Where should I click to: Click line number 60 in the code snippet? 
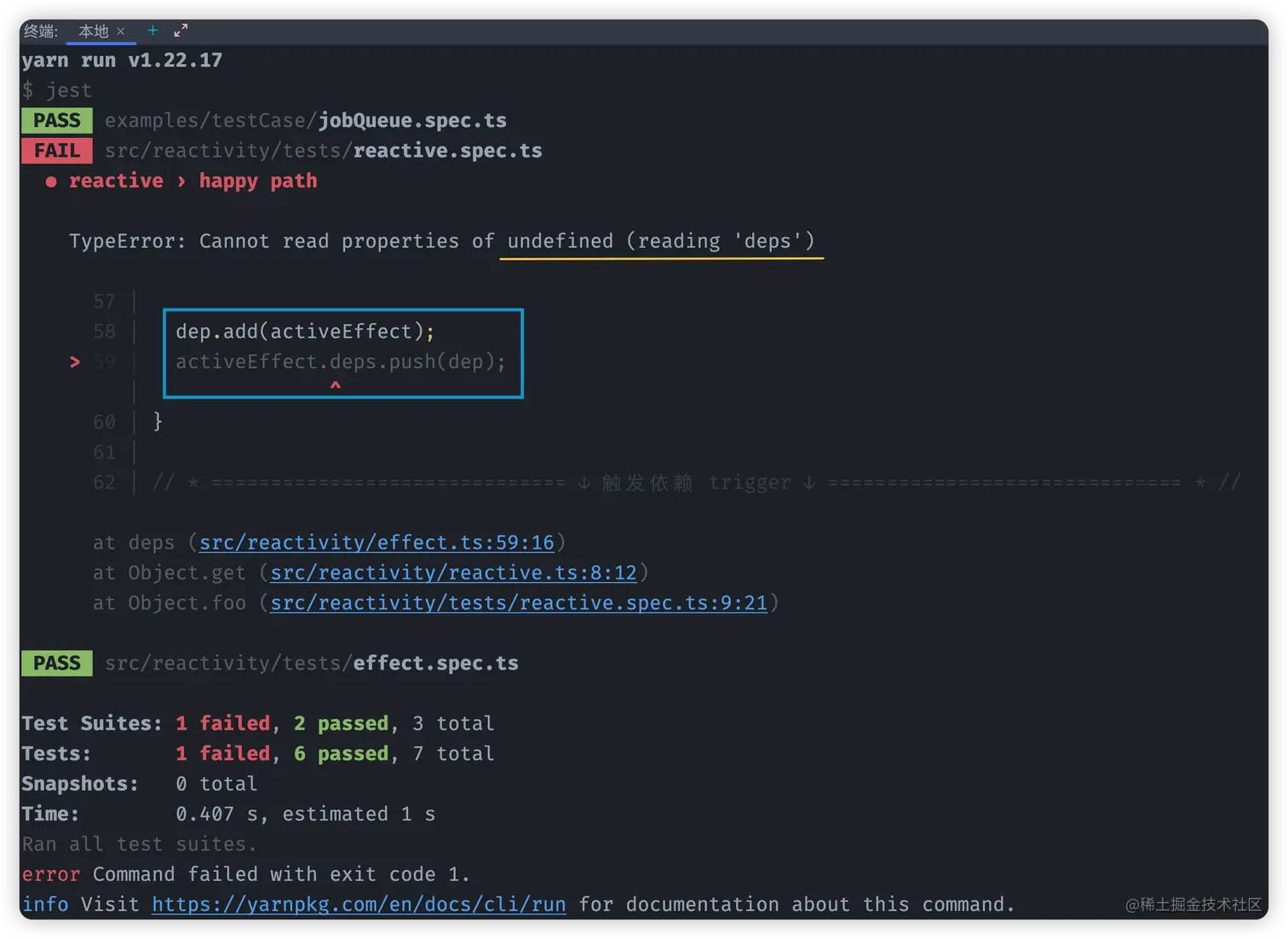(104, 422)
